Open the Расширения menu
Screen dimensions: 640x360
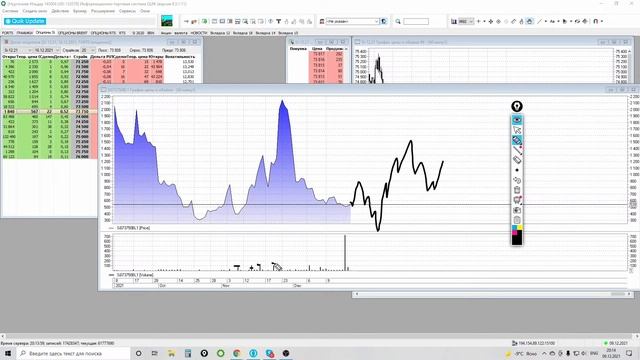(x=103, y=11)
